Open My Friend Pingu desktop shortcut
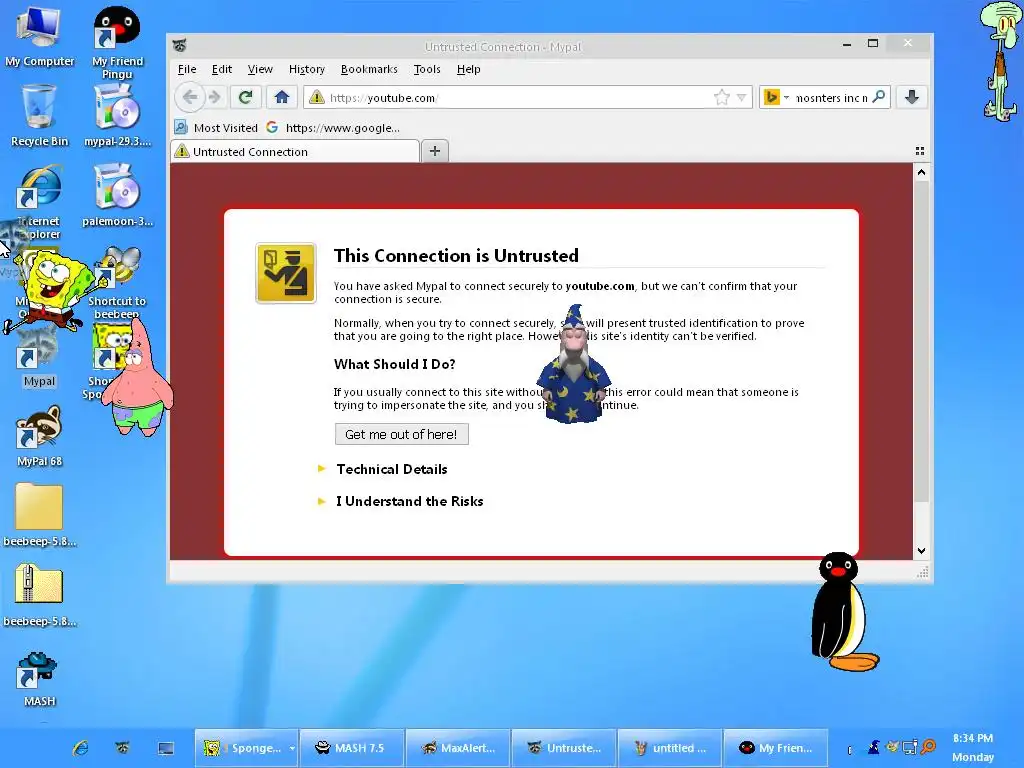 click(117, 40)
